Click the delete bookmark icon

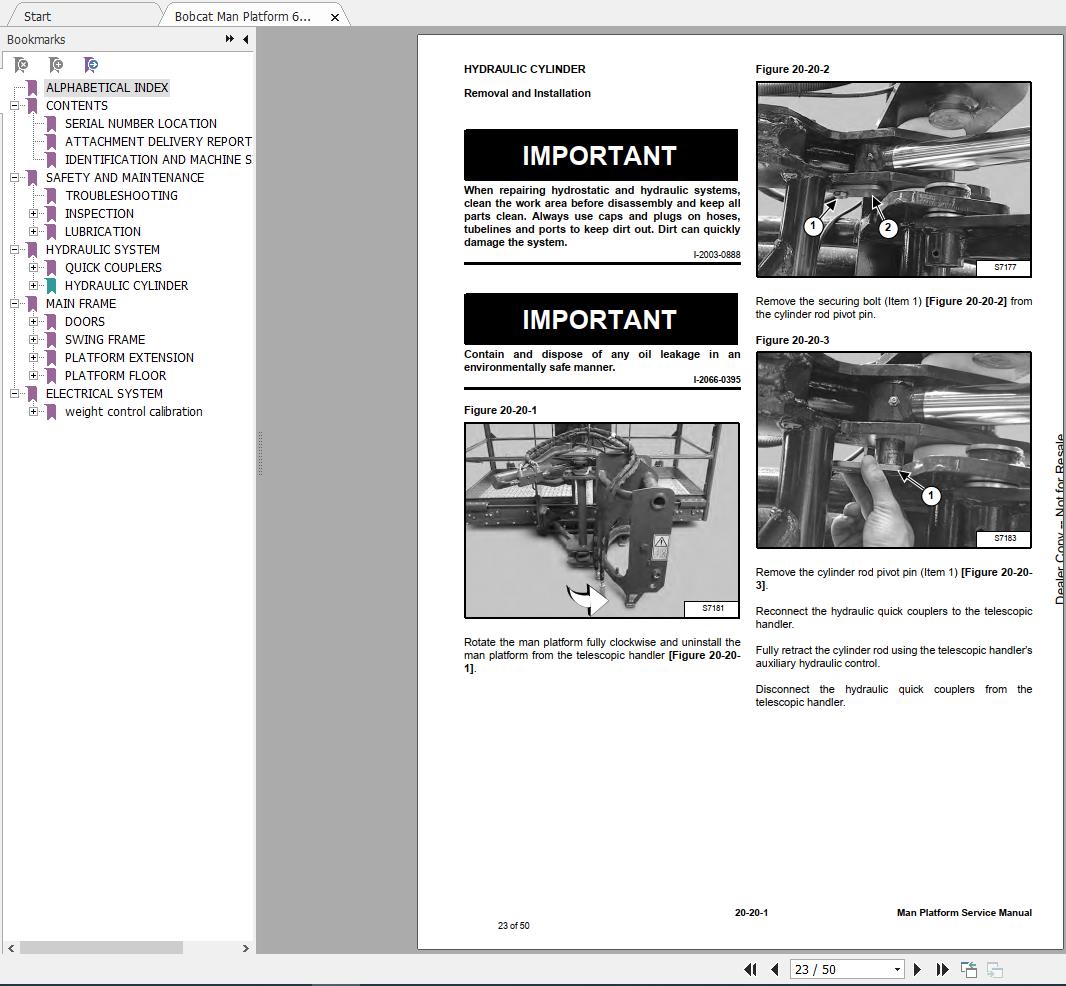(21, 64)
